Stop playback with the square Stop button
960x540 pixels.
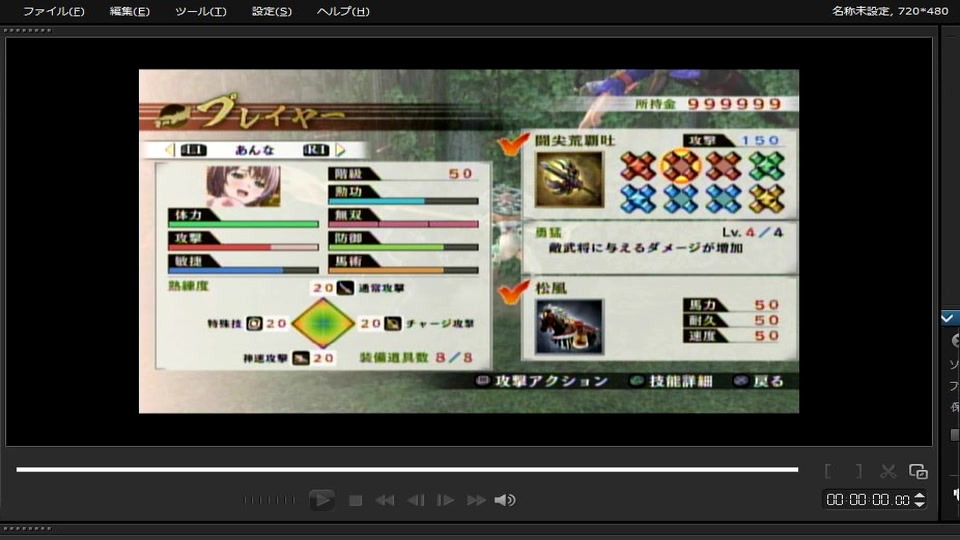click(355, 501)
